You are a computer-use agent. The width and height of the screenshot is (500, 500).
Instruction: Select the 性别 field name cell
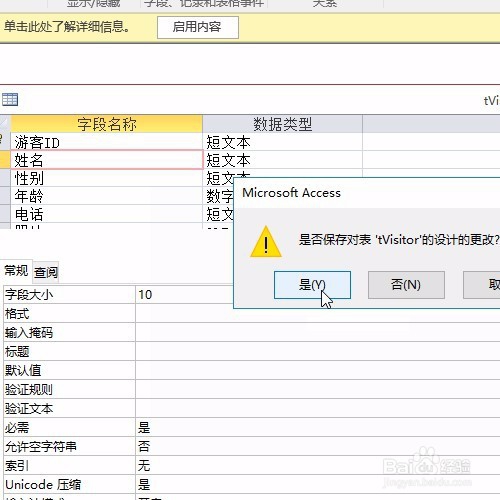tap(107, 178)
